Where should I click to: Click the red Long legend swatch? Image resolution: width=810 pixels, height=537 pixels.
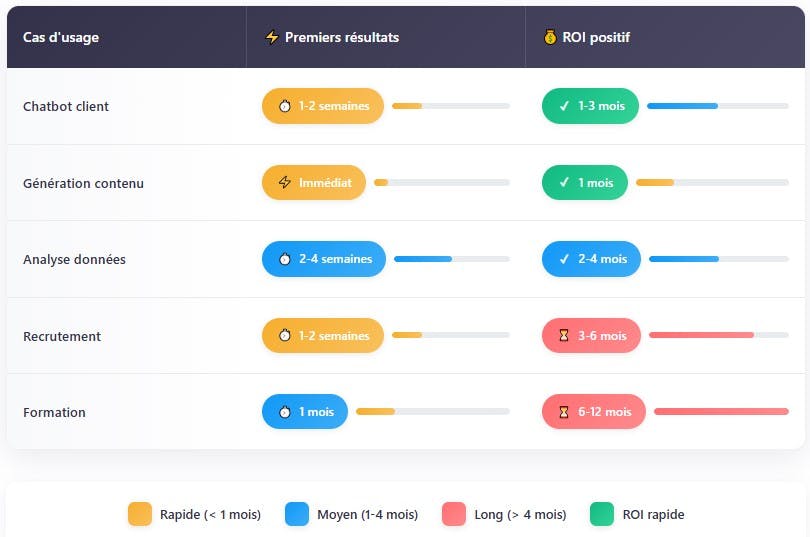[x=454, y=514]
